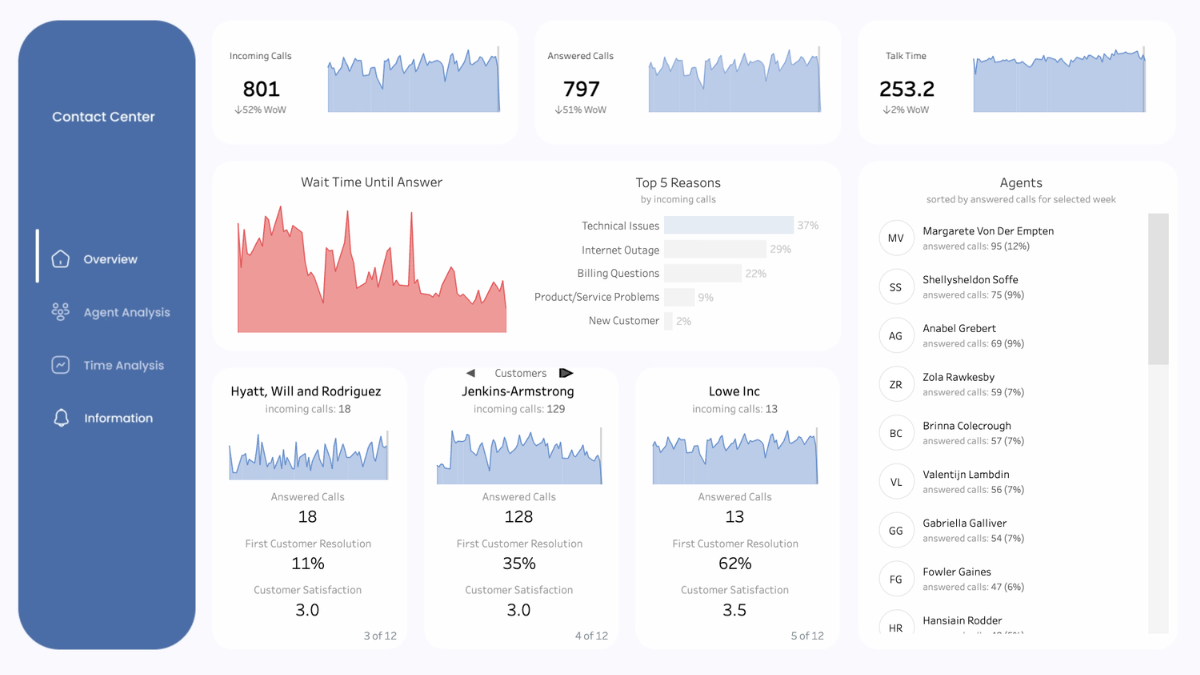The image size is (1200, 675).
Task: Click the red Wait Time chart
Action: (372, 270)
